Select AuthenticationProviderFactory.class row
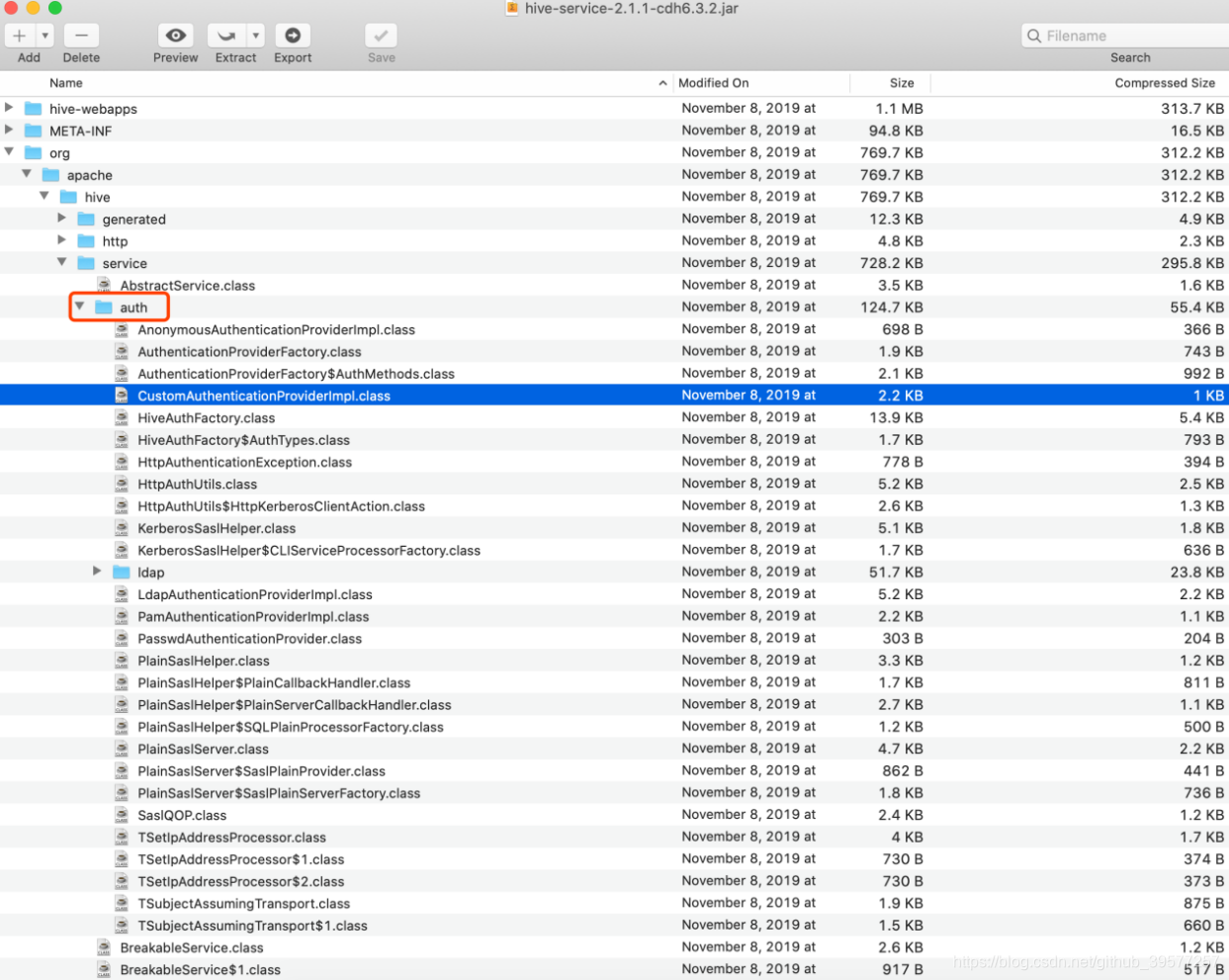 [614, 351]
